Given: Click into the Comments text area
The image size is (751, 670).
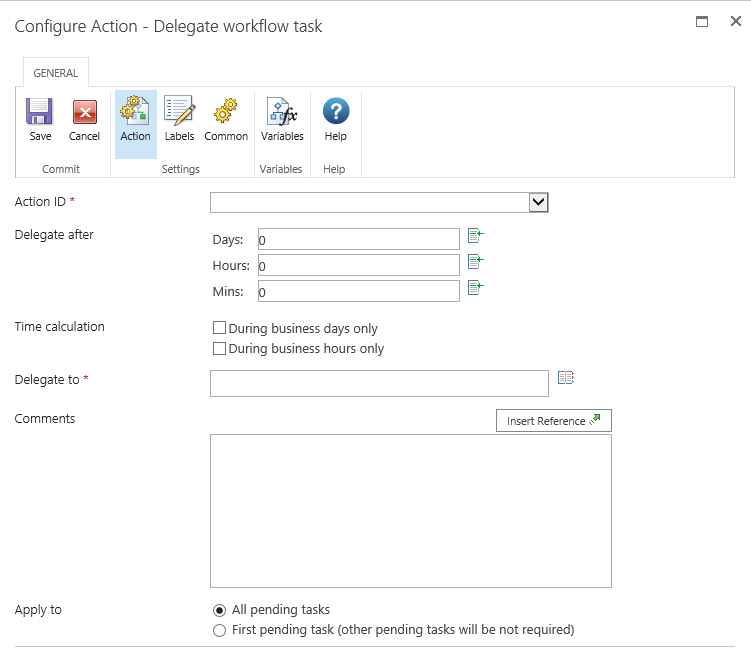Looking at the screenshot, I should tap(410, 510).
